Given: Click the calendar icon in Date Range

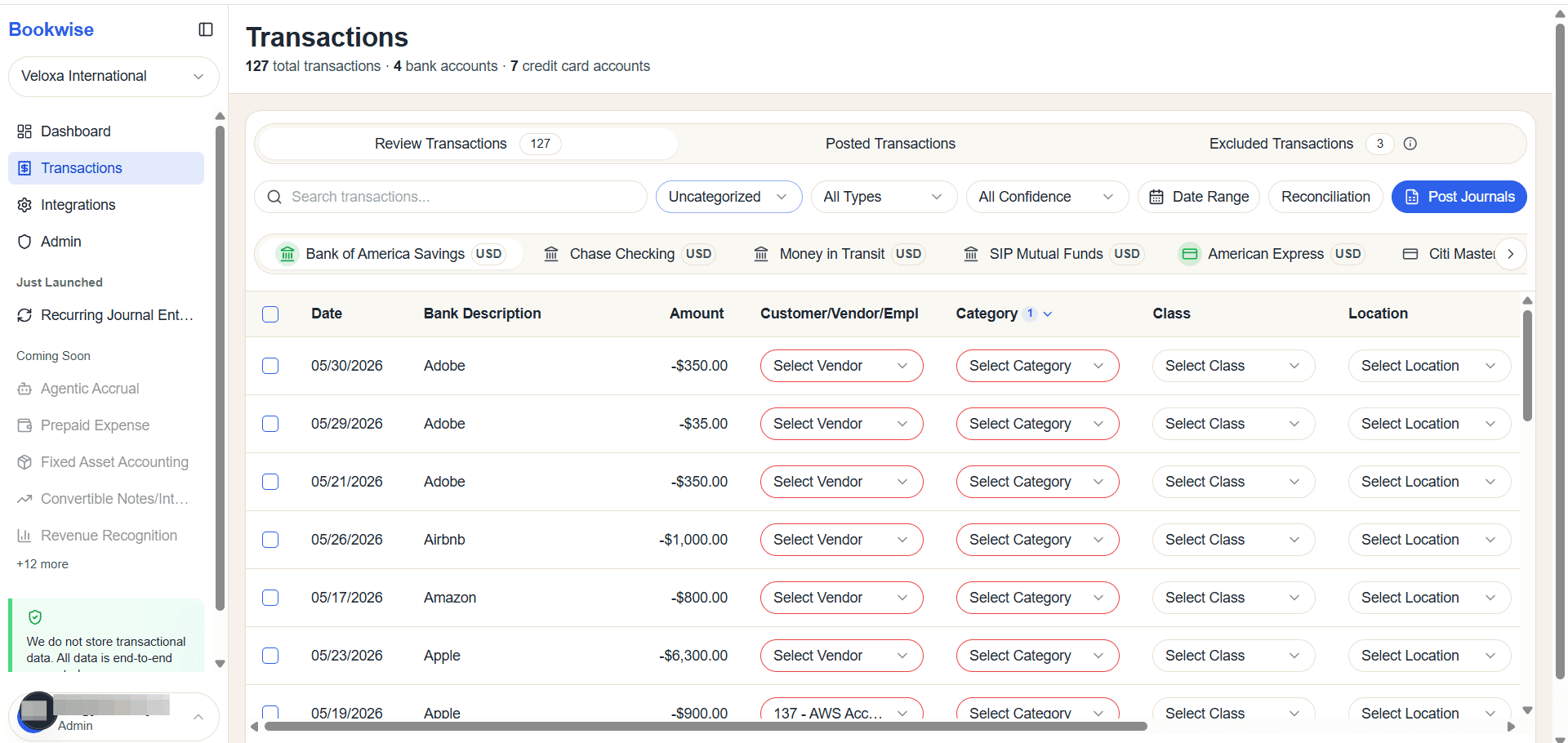Looking at the screenshot, I should pos(1156,197).
